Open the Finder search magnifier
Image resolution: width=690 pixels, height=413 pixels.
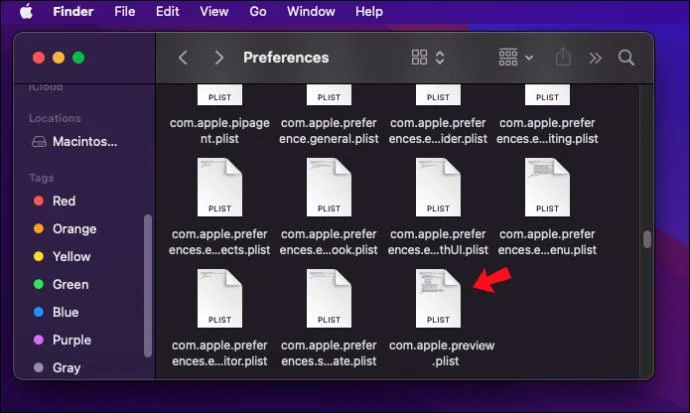click(x=626, y=58)
